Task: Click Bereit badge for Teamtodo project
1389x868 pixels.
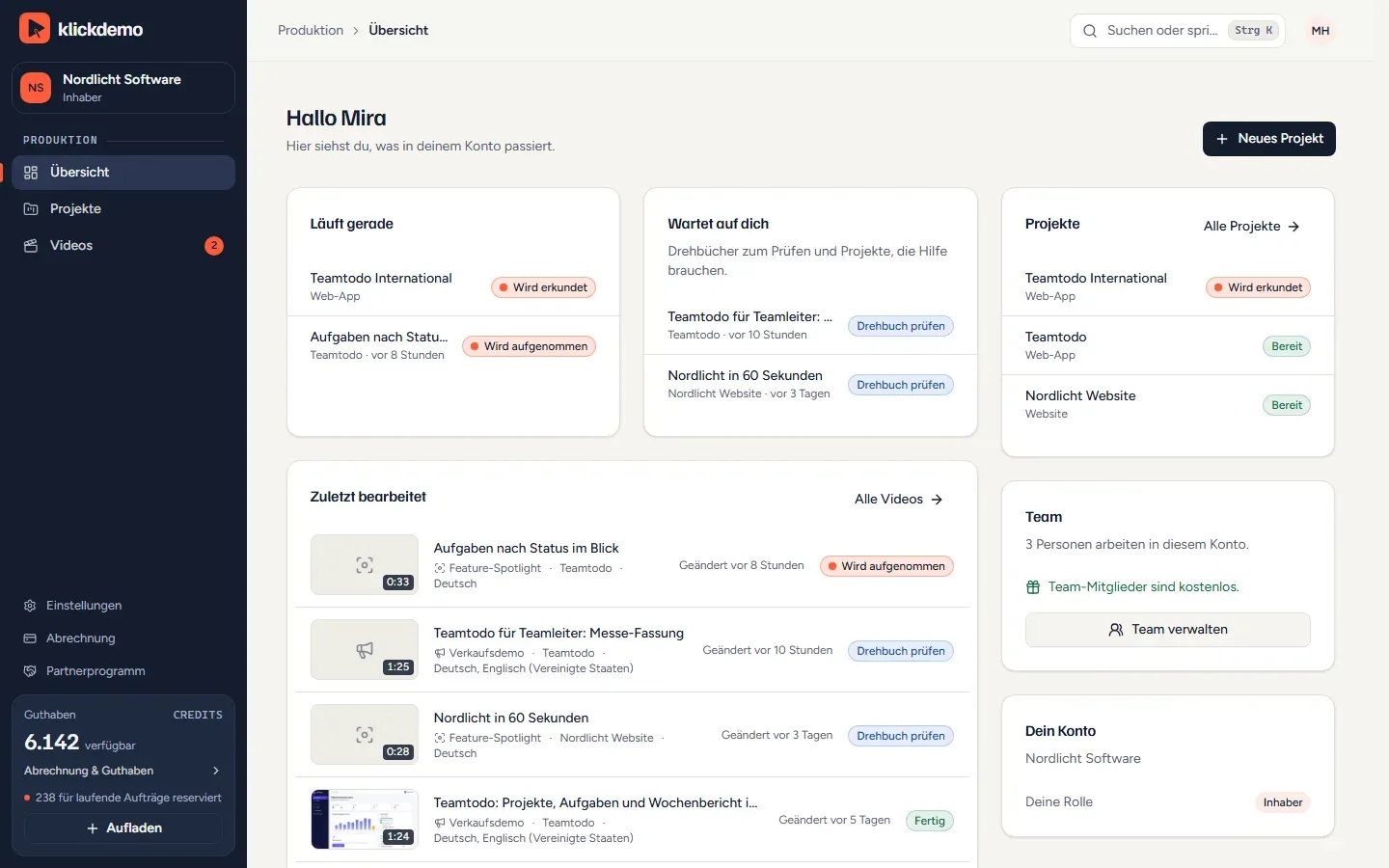Action: point(1287,346)
